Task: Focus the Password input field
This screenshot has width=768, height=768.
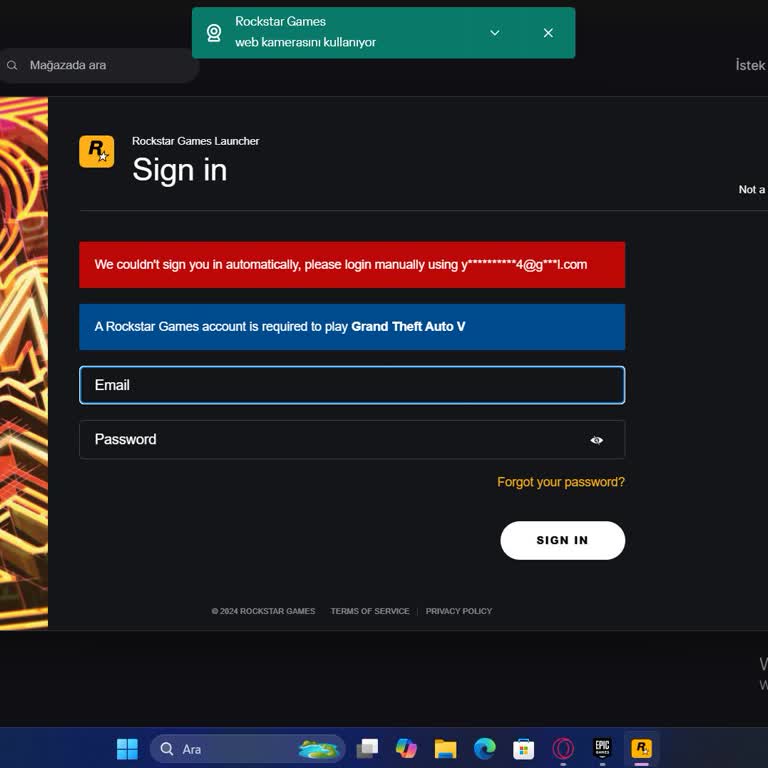Action: (x=352, y=439)
